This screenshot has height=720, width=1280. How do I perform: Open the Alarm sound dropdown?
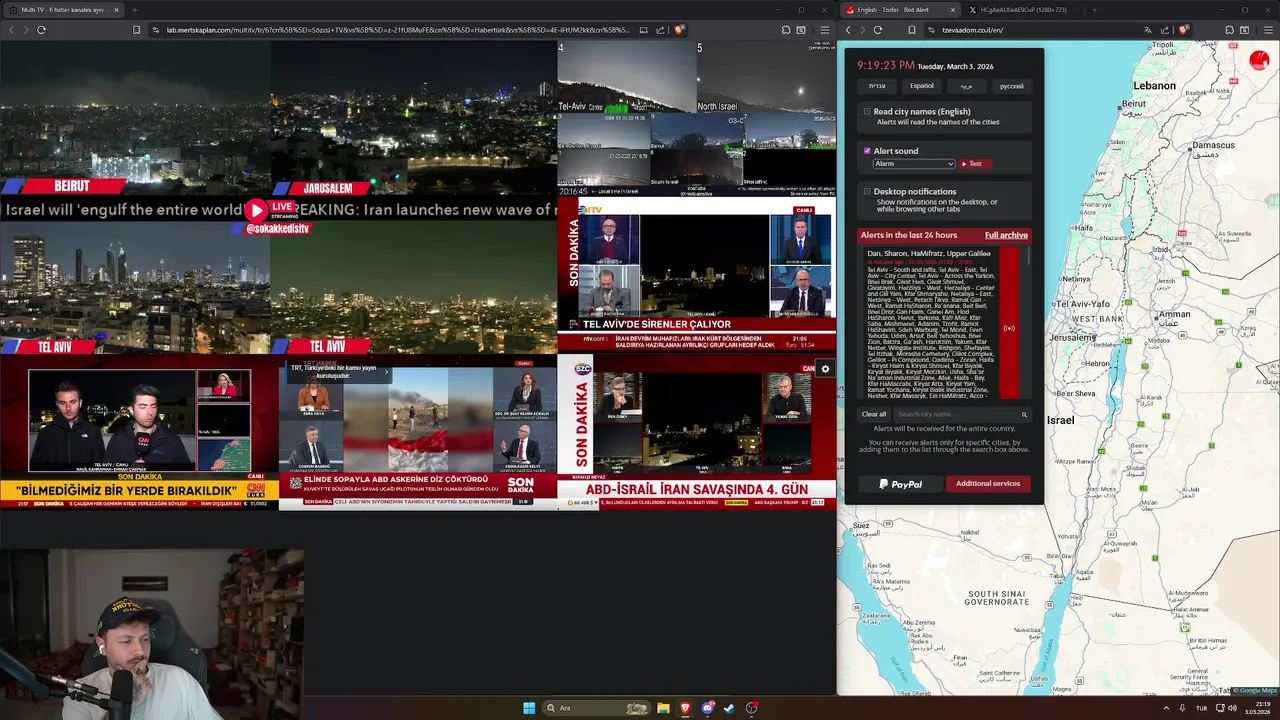(x=914, y=164)
